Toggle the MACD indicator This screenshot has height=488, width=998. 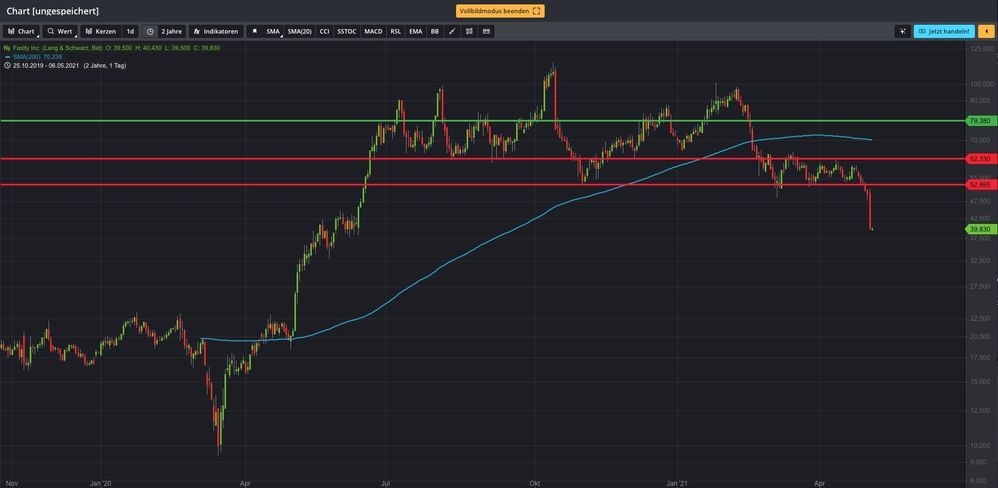(373, 31)
